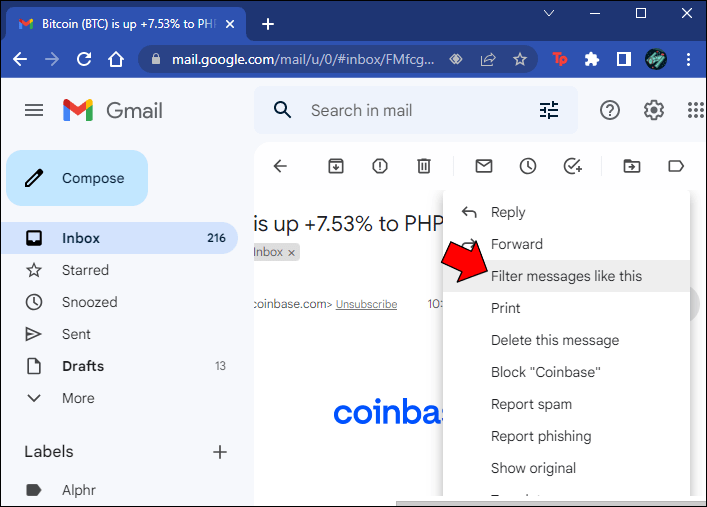707x507 pixels.
Task: Add email to Tasks icon
Action: [573, 166]
